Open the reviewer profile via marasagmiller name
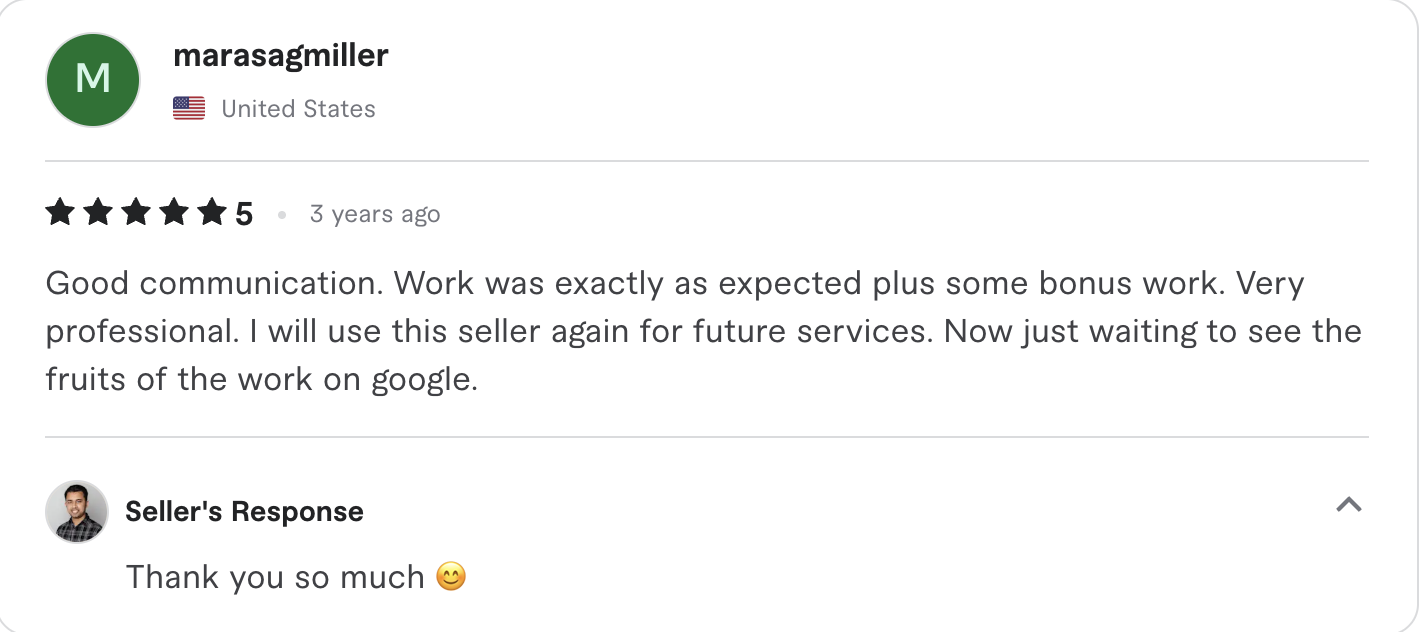Image resolution: width=1420 pixels, height=632 pixels. pos(280,55)
